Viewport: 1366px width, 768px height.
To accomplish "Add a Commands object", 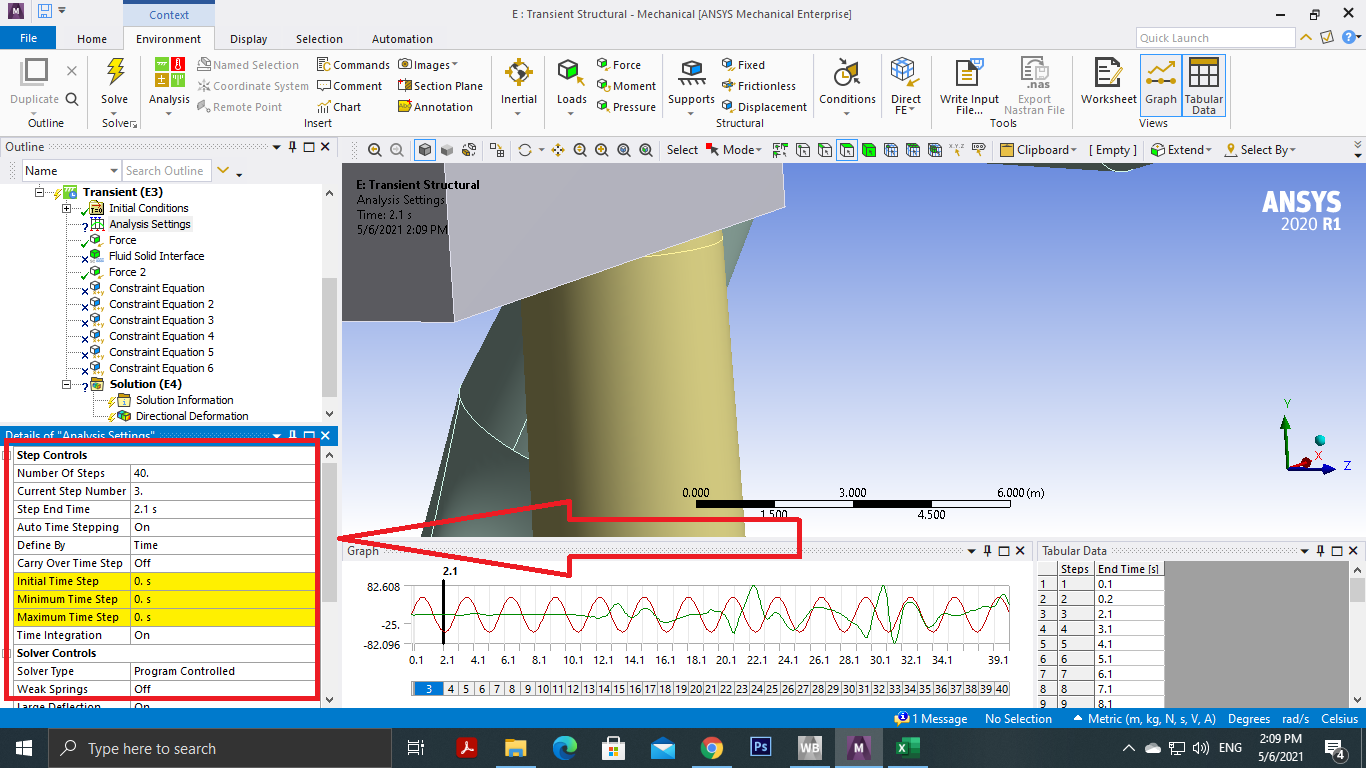I will pyautogui.click(x=353, y=65).
